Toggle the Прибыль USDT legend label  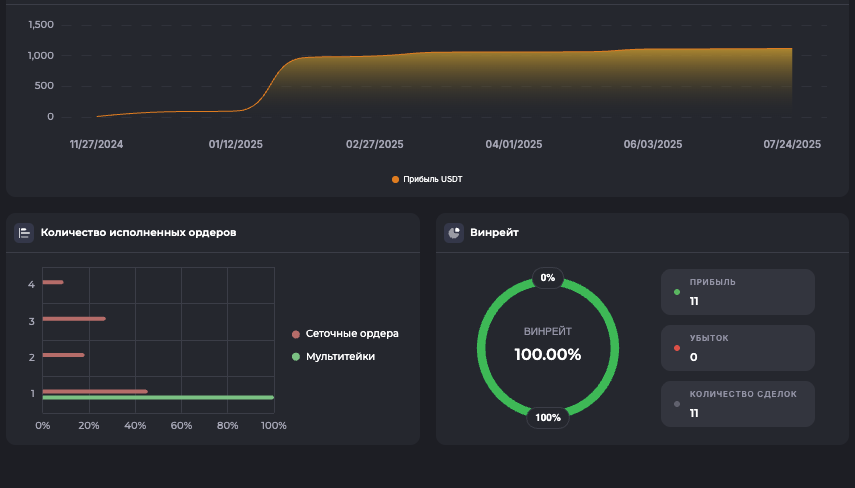(432, 180)
